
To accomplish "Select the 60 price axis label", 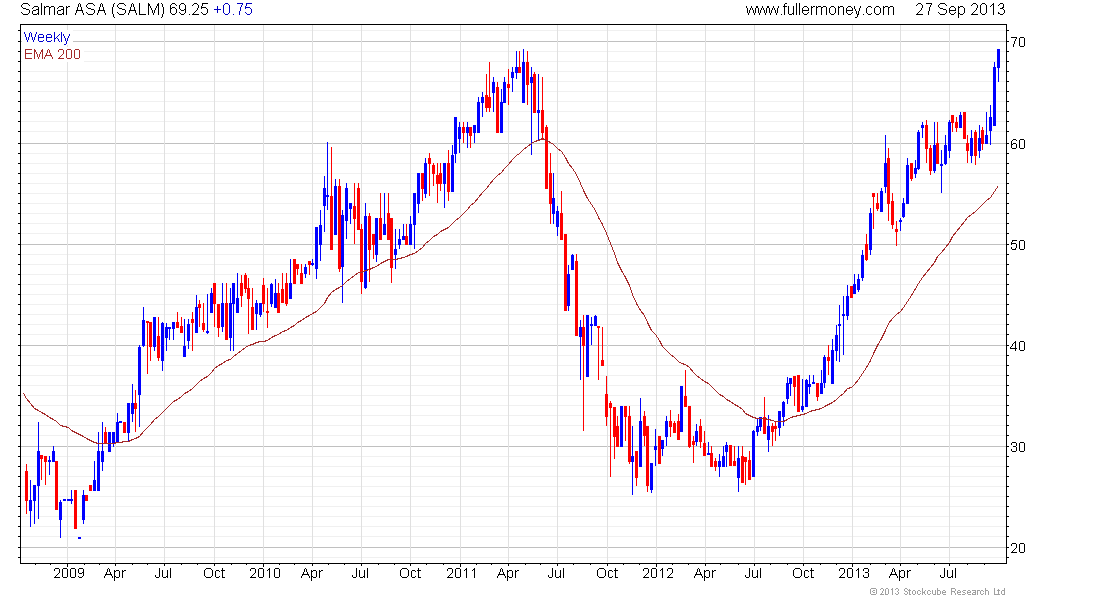I will point(1017,145).
